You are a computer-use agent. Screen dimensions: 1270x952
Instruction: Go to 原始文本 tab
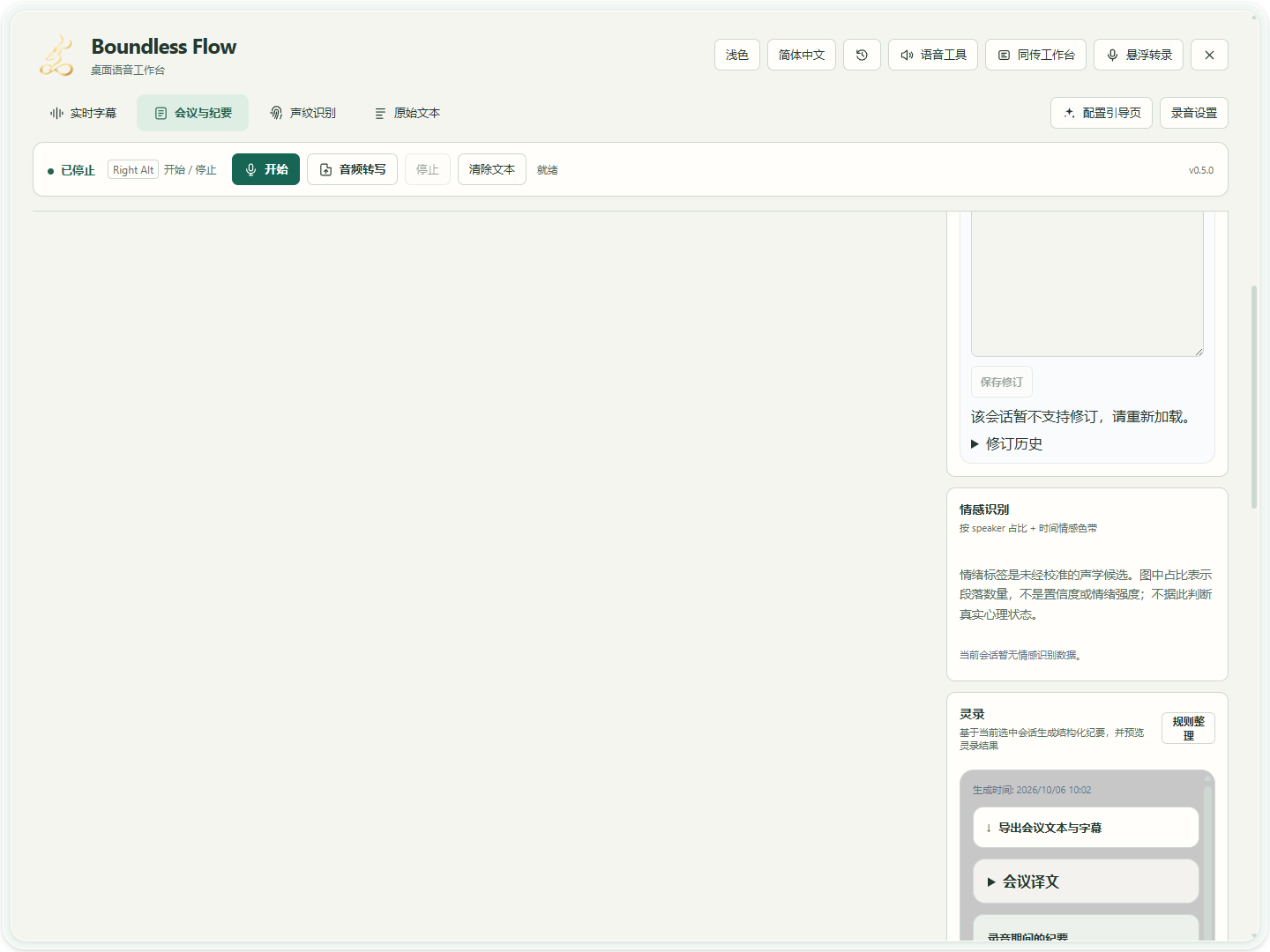pyautogui.click(x=407, y=113)
